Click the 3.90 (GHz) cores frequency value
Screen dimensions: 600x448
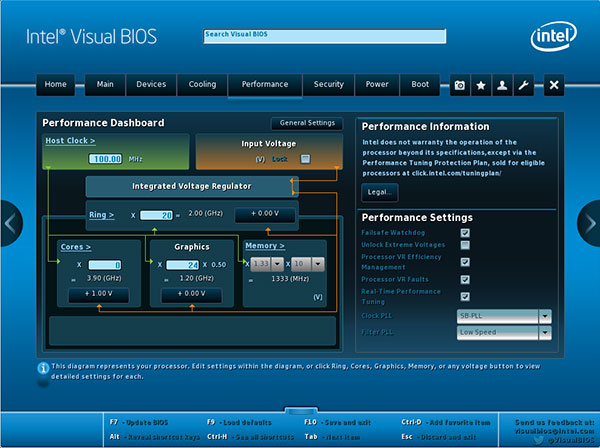104,278
